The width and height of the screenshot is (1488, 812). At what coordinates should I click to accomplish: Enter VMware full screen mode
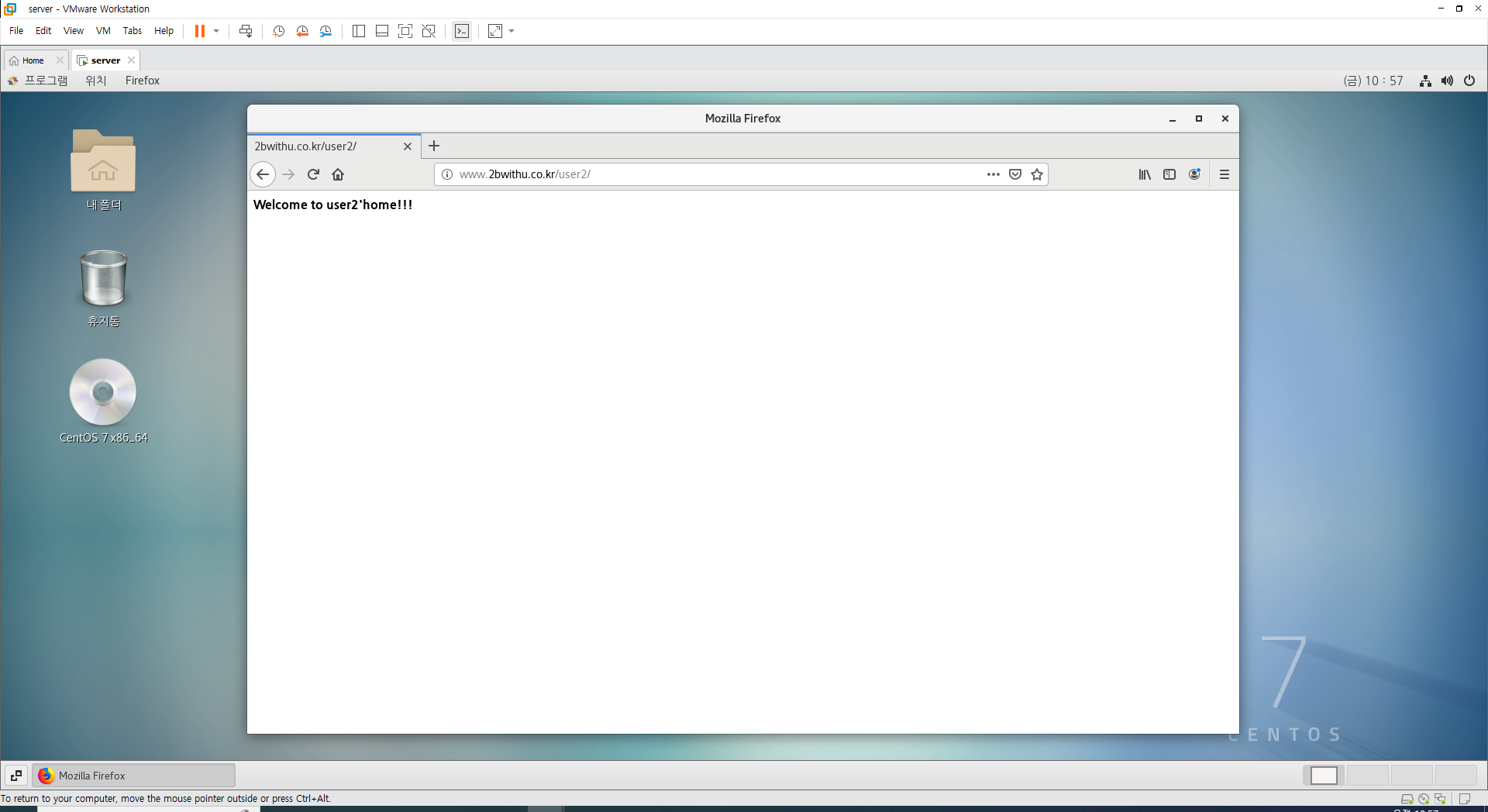tap(405, 31)
